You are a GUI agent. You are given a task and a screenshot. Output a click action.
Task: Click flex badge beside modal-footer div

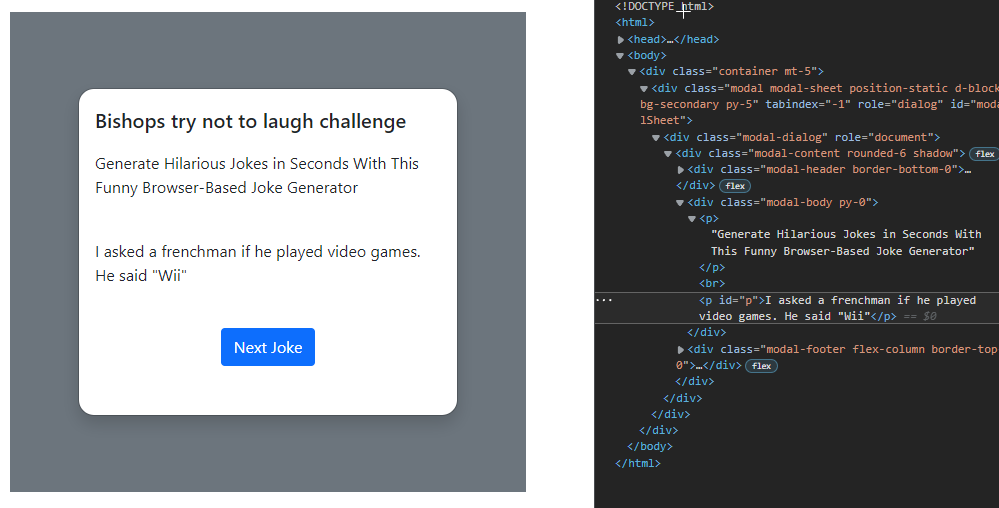point(761,366)
